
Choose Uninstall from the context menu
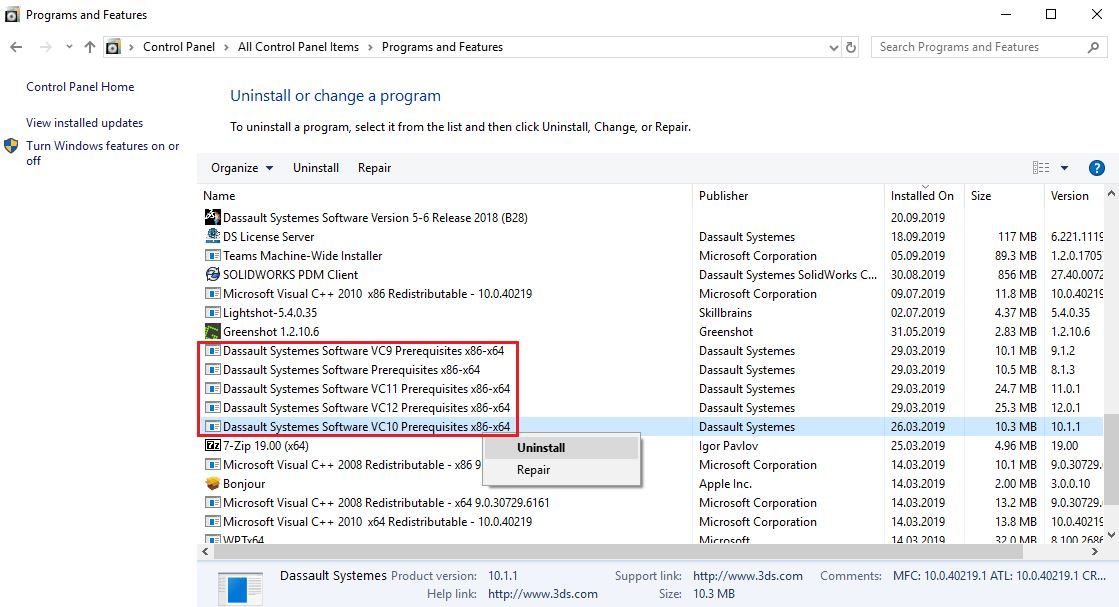541,448
